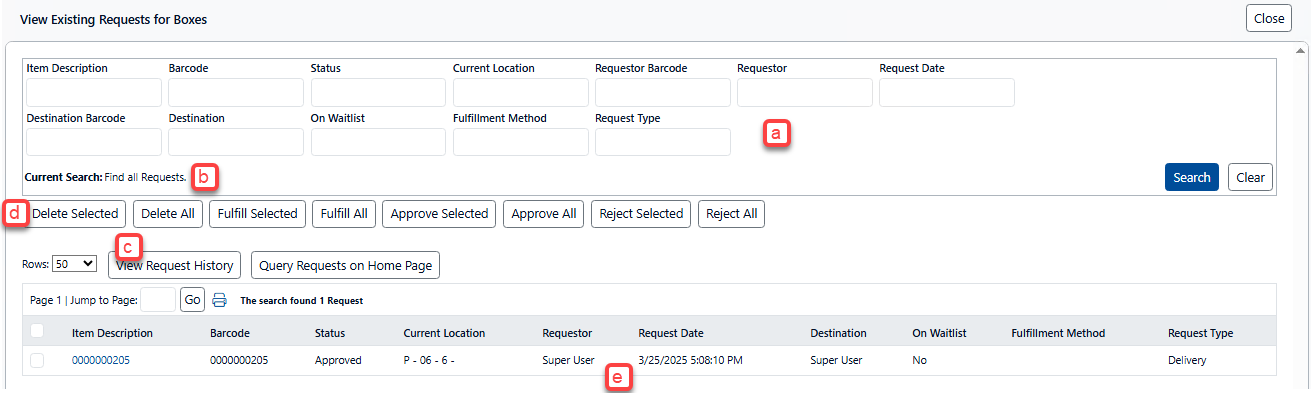1311x393 pixels.
Task: Click the barcode cell 0000000205
Action: [x=239, y=360]
